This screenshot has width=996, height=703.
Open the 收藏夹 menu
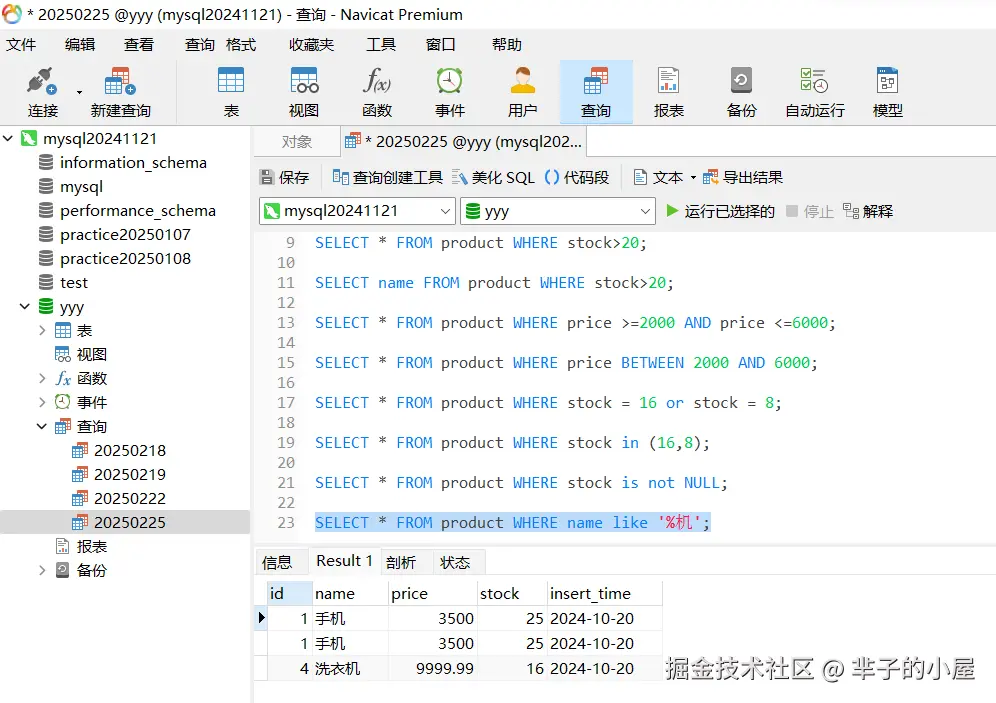point(311,44)
